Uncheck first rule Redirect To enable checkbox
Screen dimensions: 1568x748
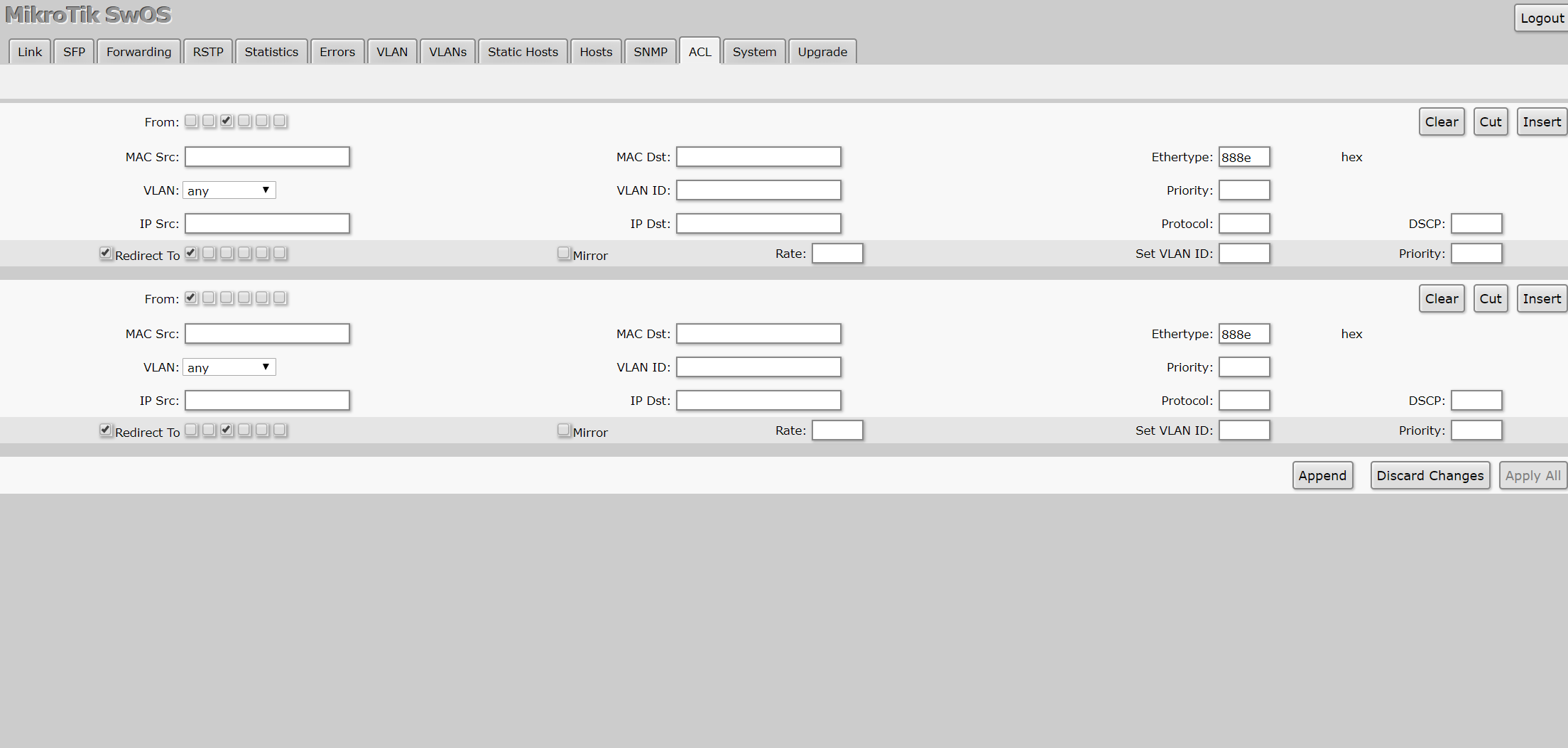[x=106, y=253]
